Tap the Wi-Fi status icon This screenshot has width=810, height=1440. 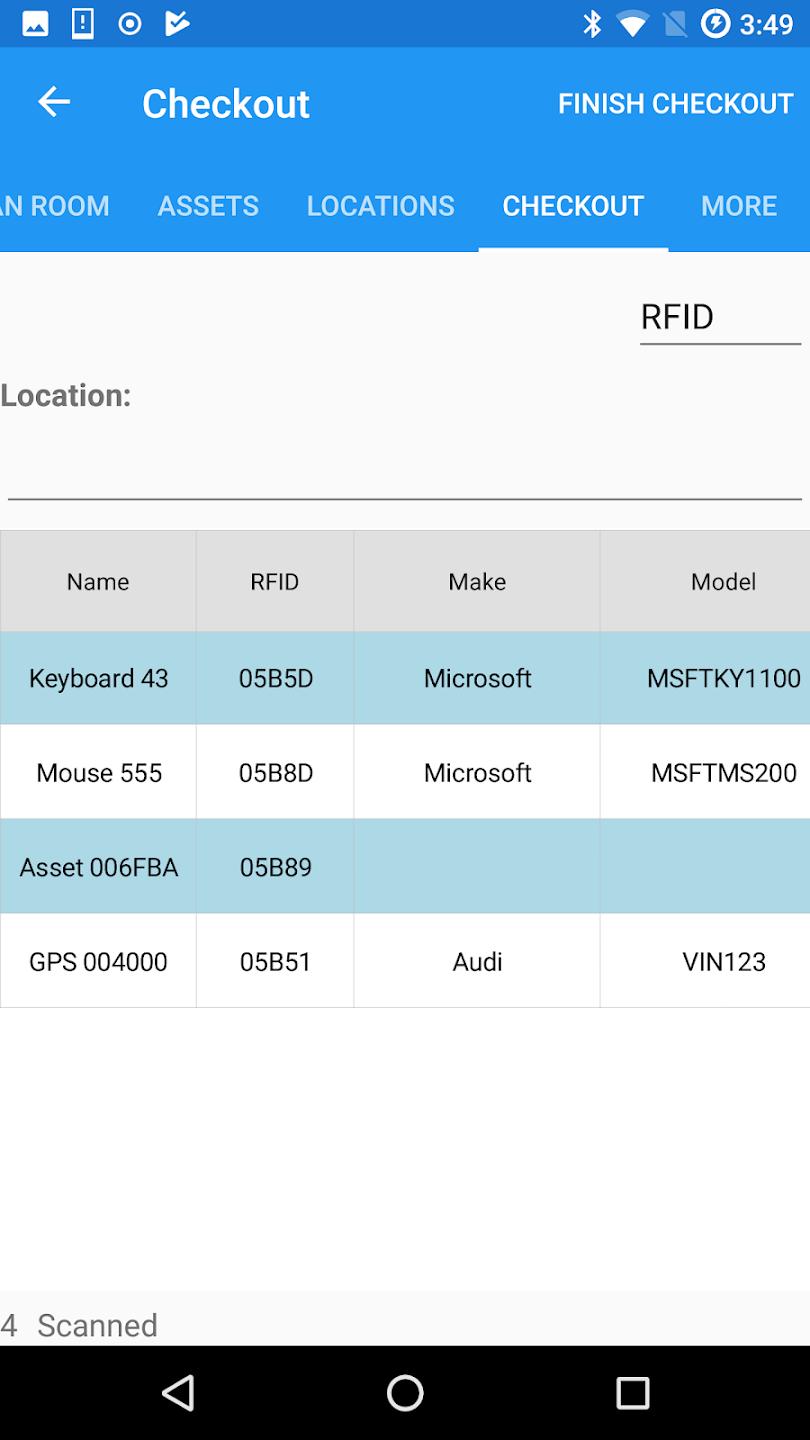pyautogui.click(x=632, y=23)
